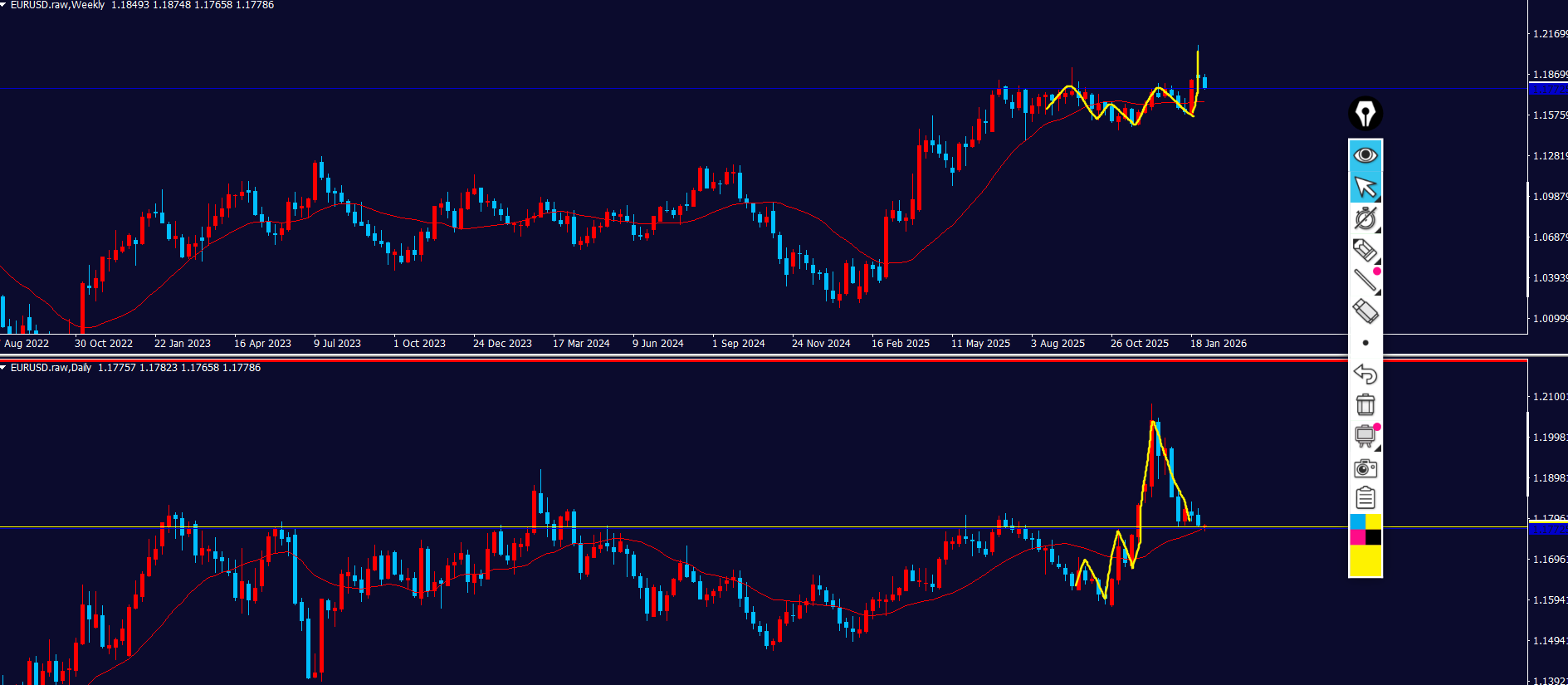Take a screenshot with the camera icon
This screenshot has width=1568, height=685.
tap(1365, 468)
